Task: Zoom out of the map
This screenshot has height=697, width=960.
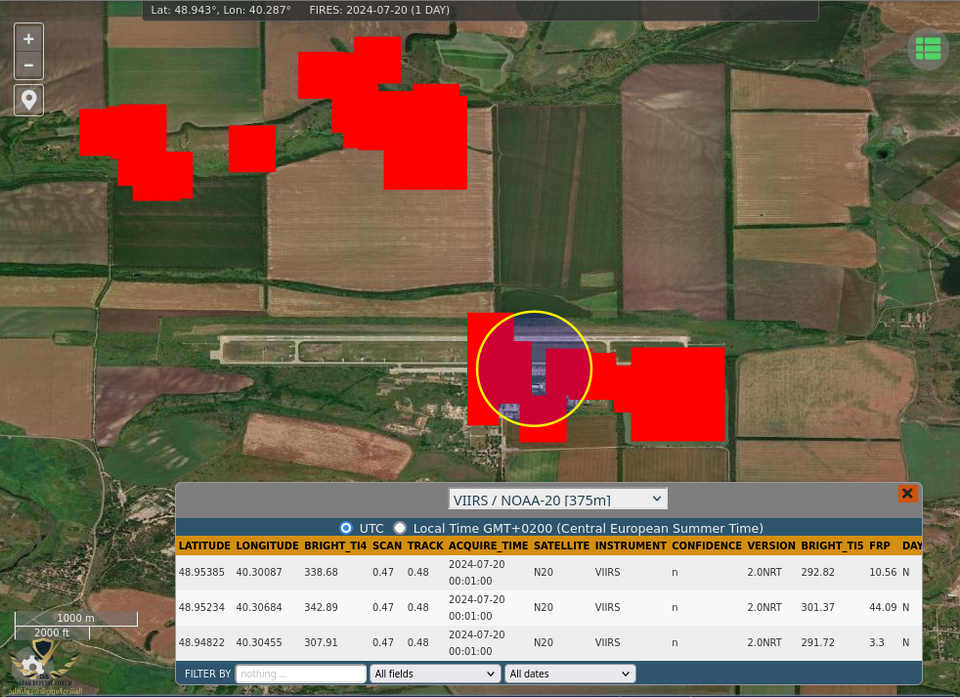Action: 29,65
